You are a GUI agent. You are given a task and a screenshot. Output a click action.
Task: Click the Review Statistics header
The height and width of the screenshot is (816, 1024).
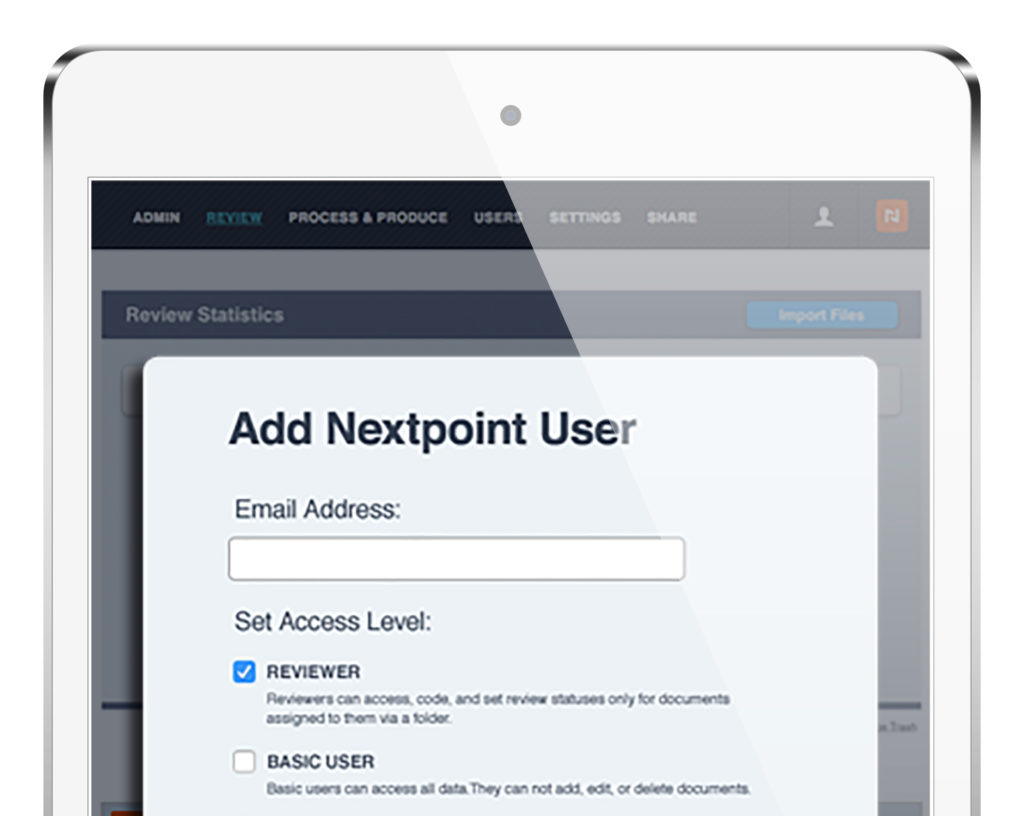(204, 314)
